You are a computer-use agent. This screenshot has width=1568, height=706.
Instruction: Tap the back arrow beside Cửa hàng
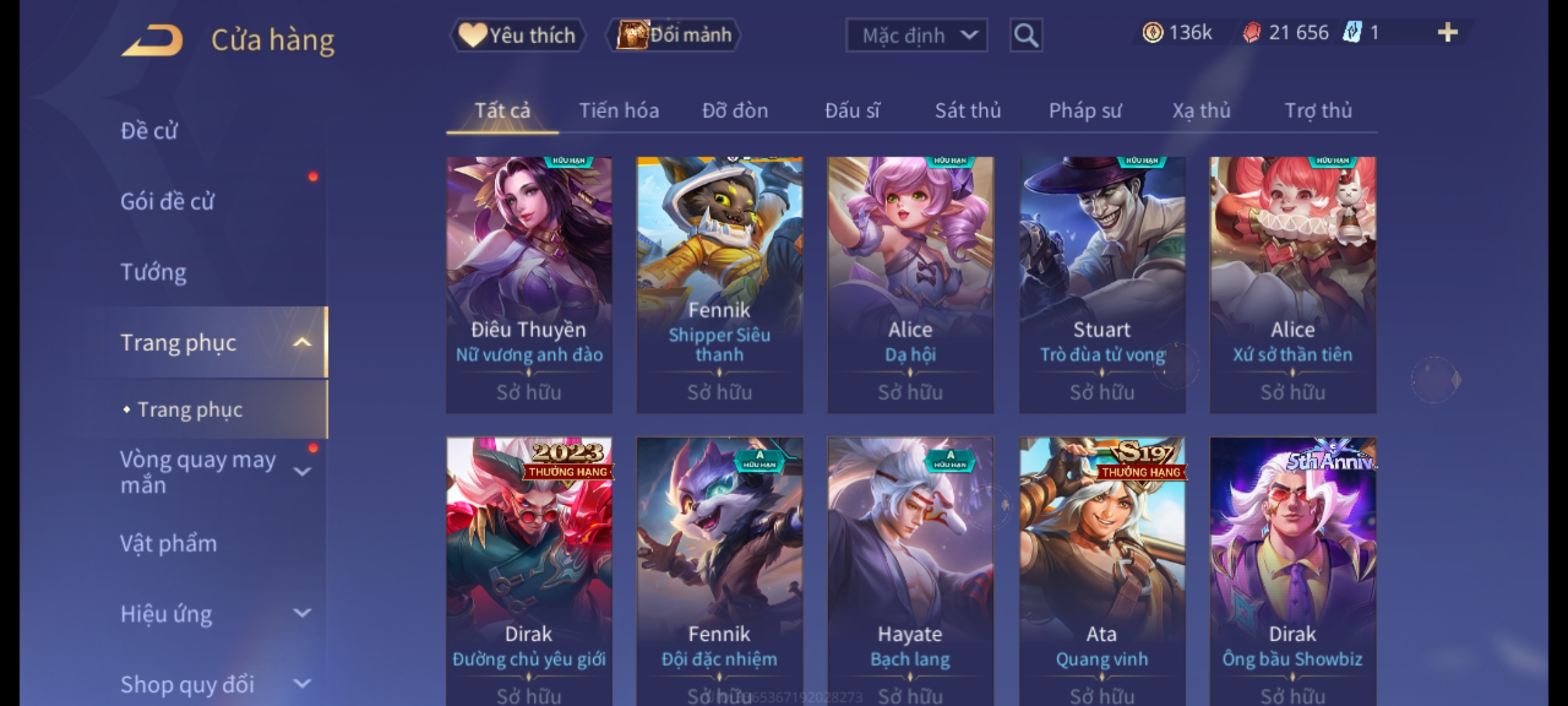[x=152, y=41]
